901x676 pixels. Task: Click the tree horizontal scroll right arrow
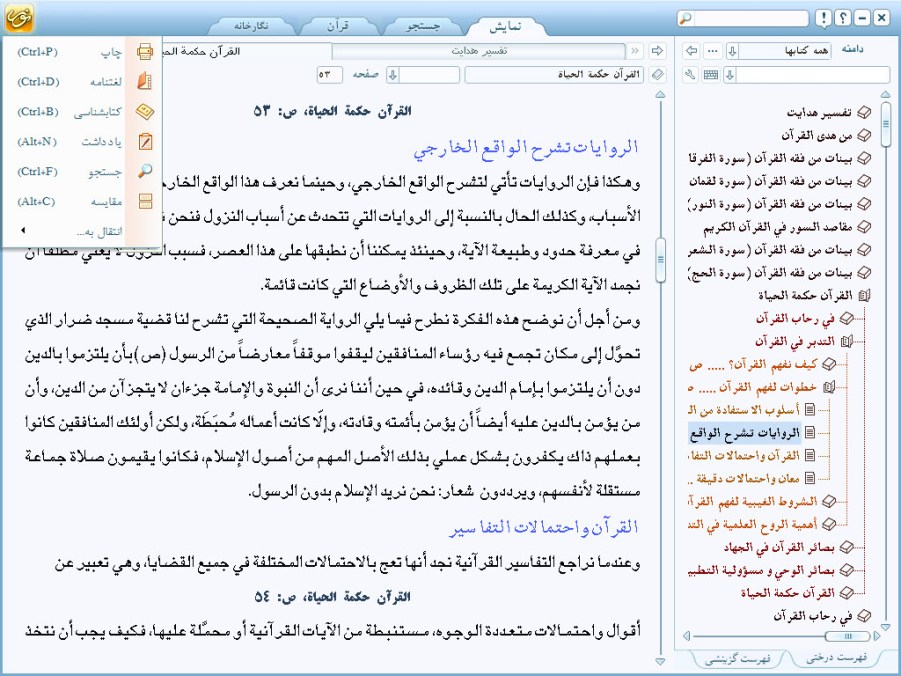click(x=876, y=636)
